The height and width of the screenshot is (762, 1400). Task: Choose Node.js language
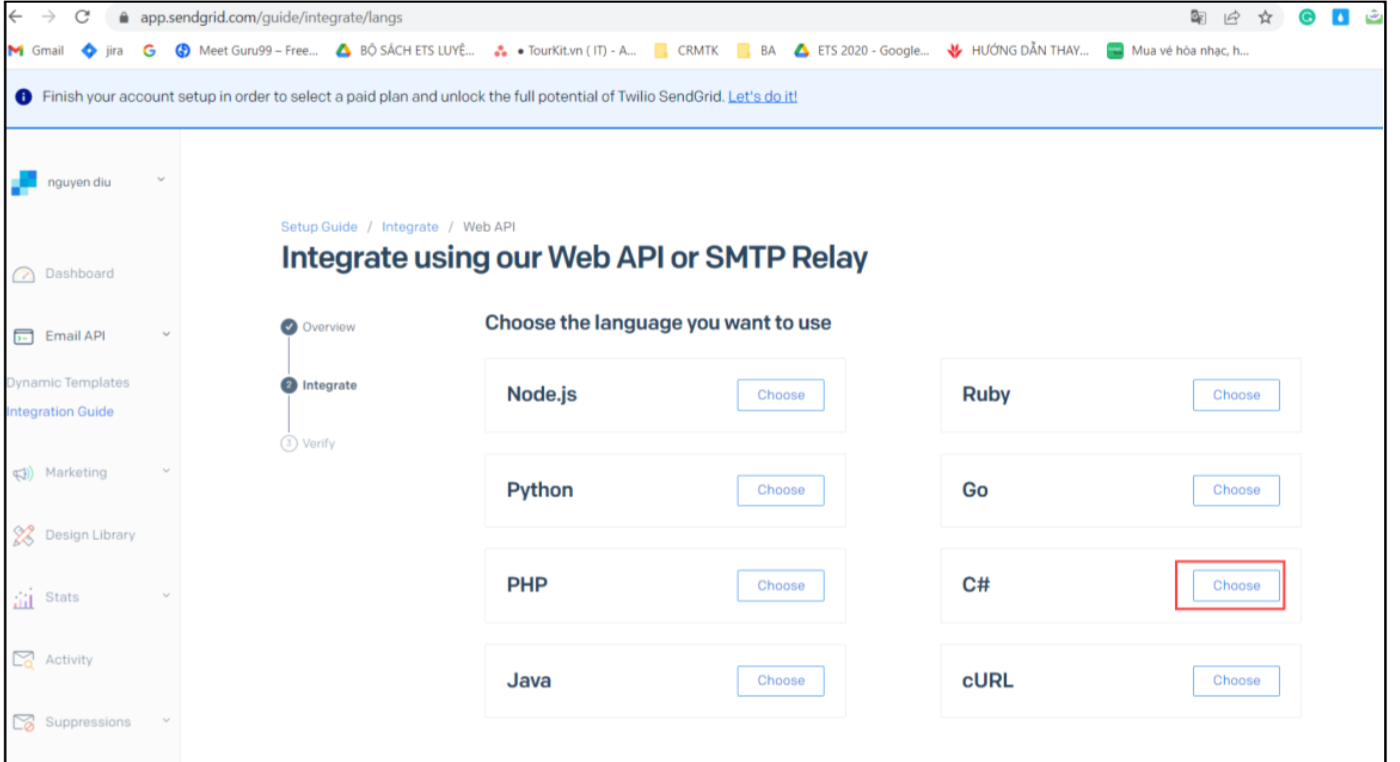[781, 395]
